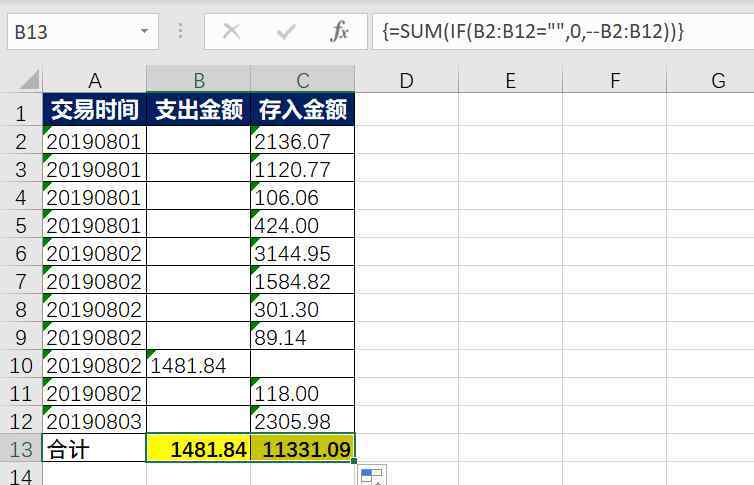The image size is (754, 485).
Task: Select column G header
Action: 718,81
